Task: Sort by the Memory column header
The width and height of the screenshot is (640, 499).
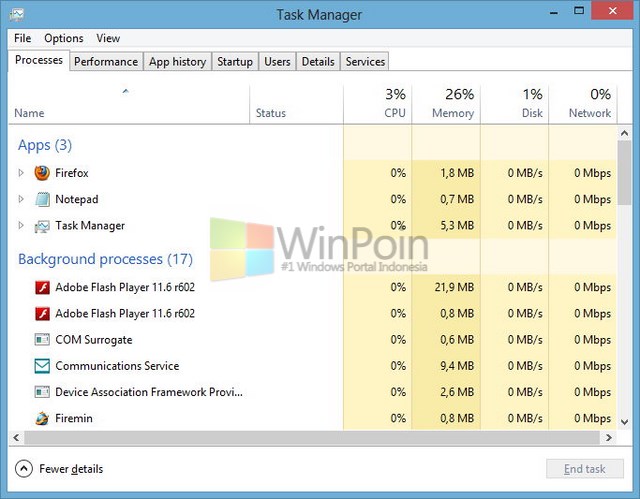Action: [446, 104]
